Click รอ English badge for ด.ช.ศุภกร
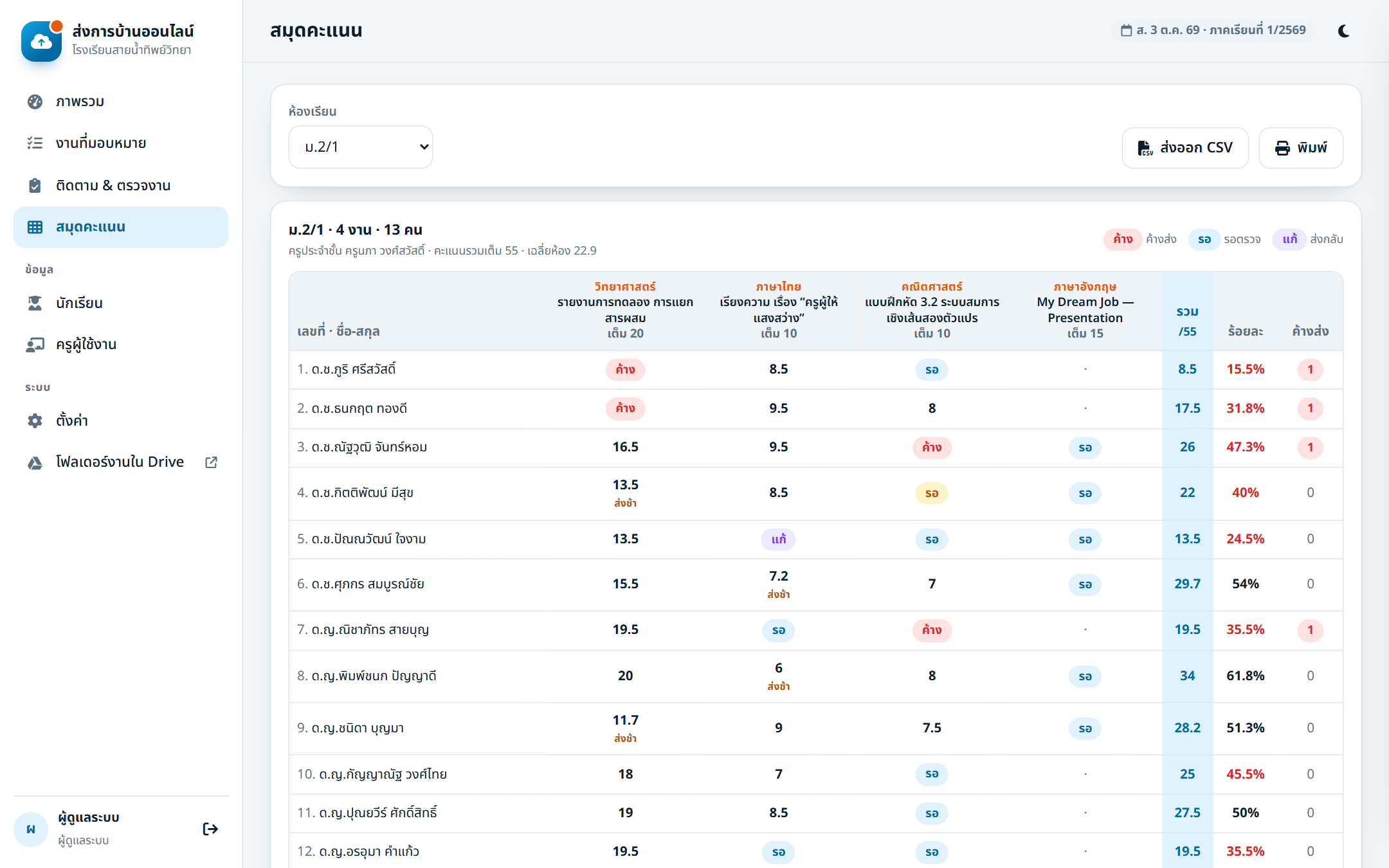This screenshot has width=1389, height=868. [1085, 584]
